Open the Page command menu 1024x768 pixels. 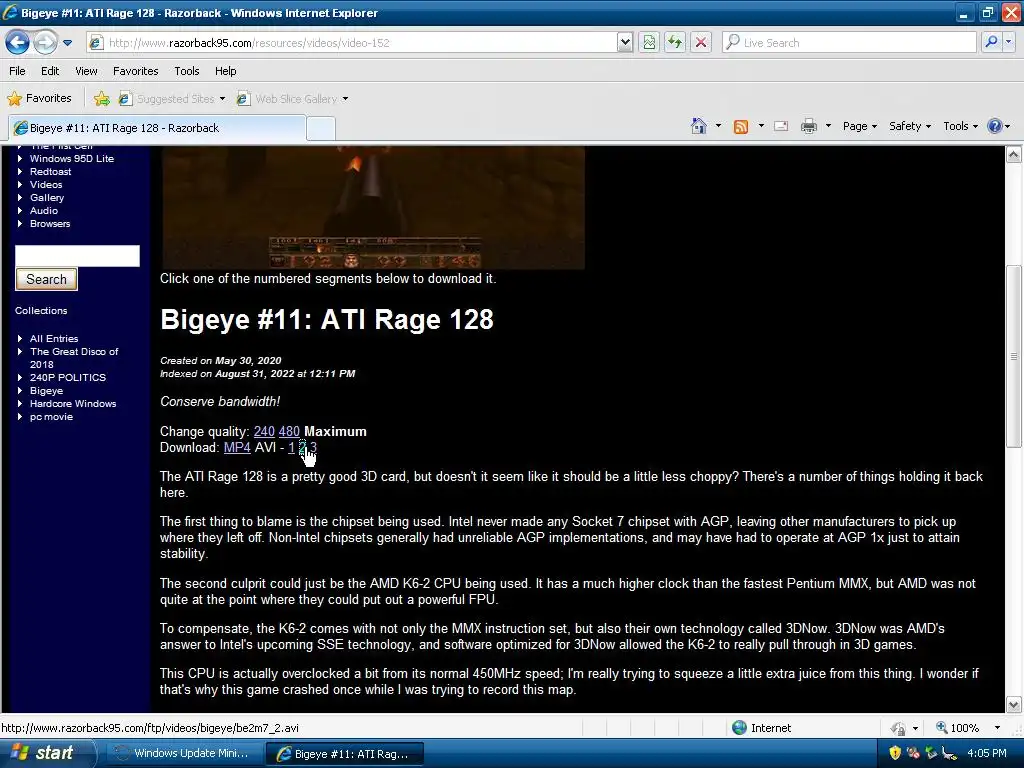859,126
